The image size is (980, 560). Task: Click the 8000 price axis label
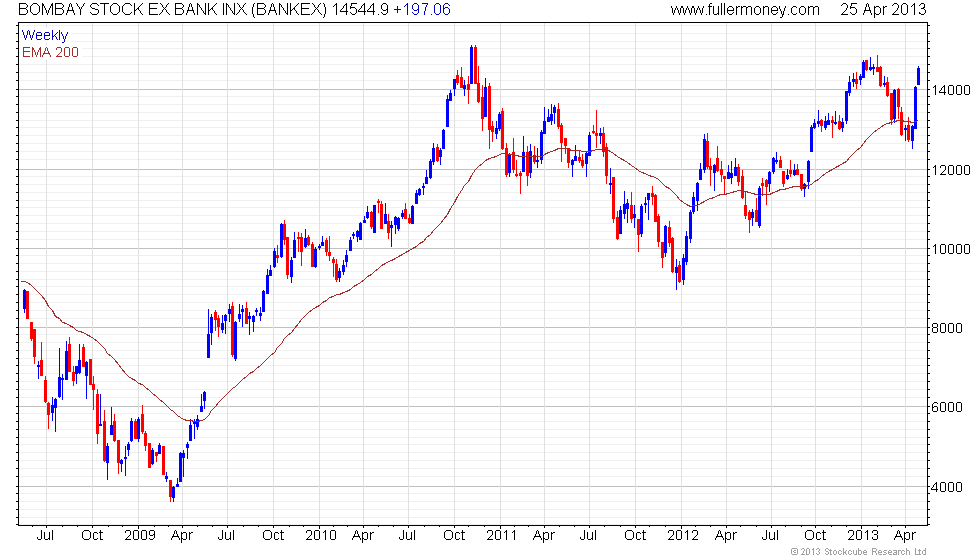pyautogui.click(x=946, y=328)
